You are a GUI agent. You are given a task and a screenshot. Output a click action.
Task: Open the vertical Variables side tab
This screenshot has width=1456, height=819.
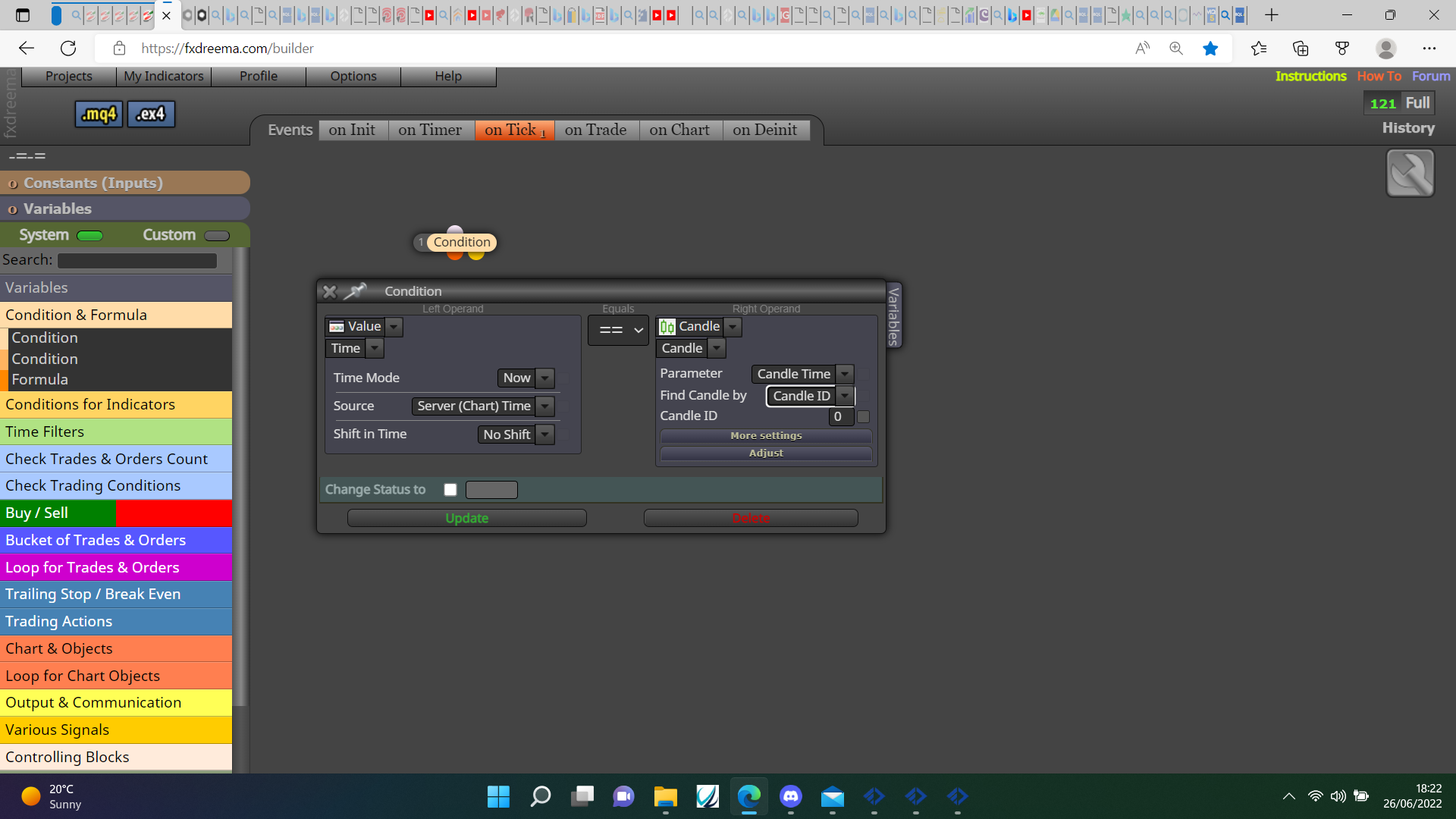[894, 316]
